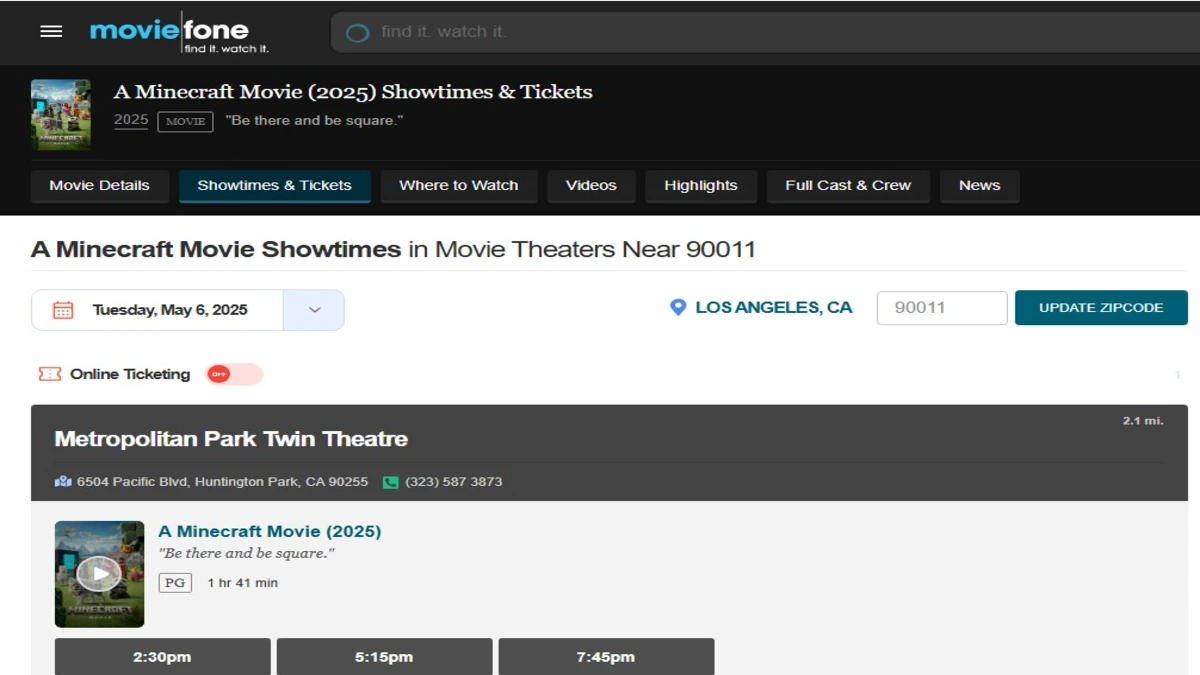Viewport: 1200px width, 675px height.
Task: Go to the Highlights tab
Action: pyautogui.click(x=701, y=186)
